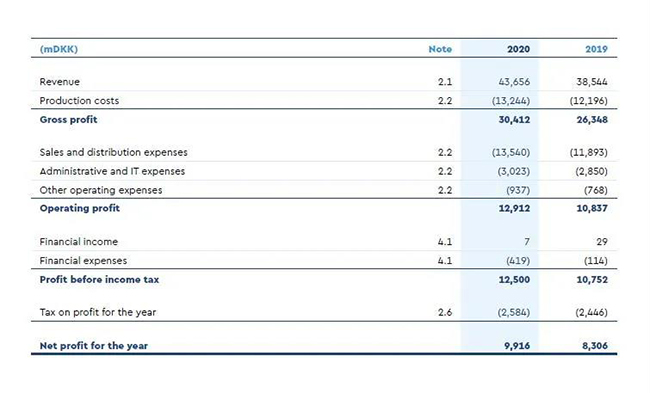Click the Net profit for the year heading
The width and height of the screenshot is (650, 393).
pos(94,346)
